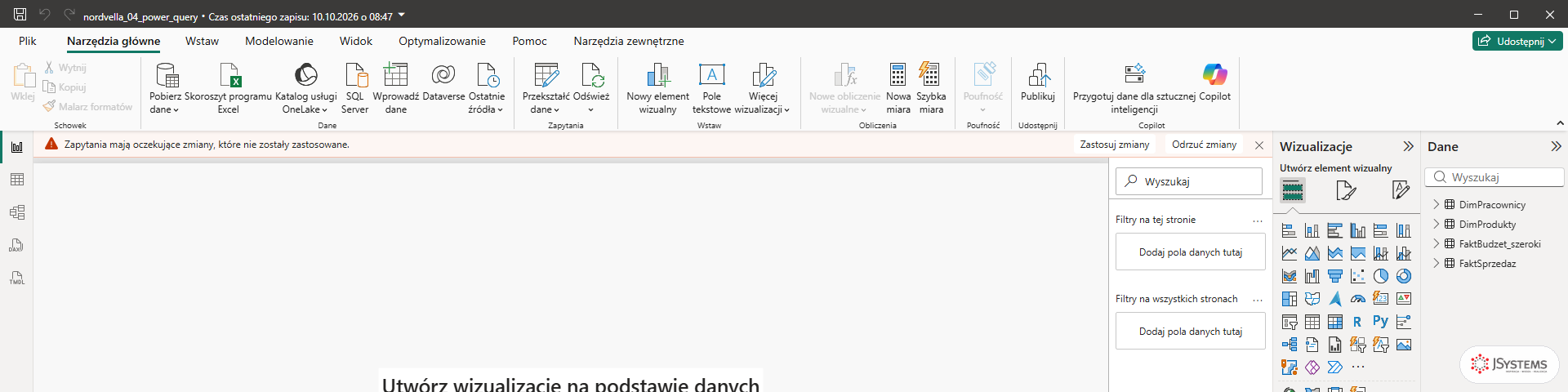Screen dimensions: 1568x392
Task: Expand the FaktSprzedaz table
Action: click(1437, 264)
